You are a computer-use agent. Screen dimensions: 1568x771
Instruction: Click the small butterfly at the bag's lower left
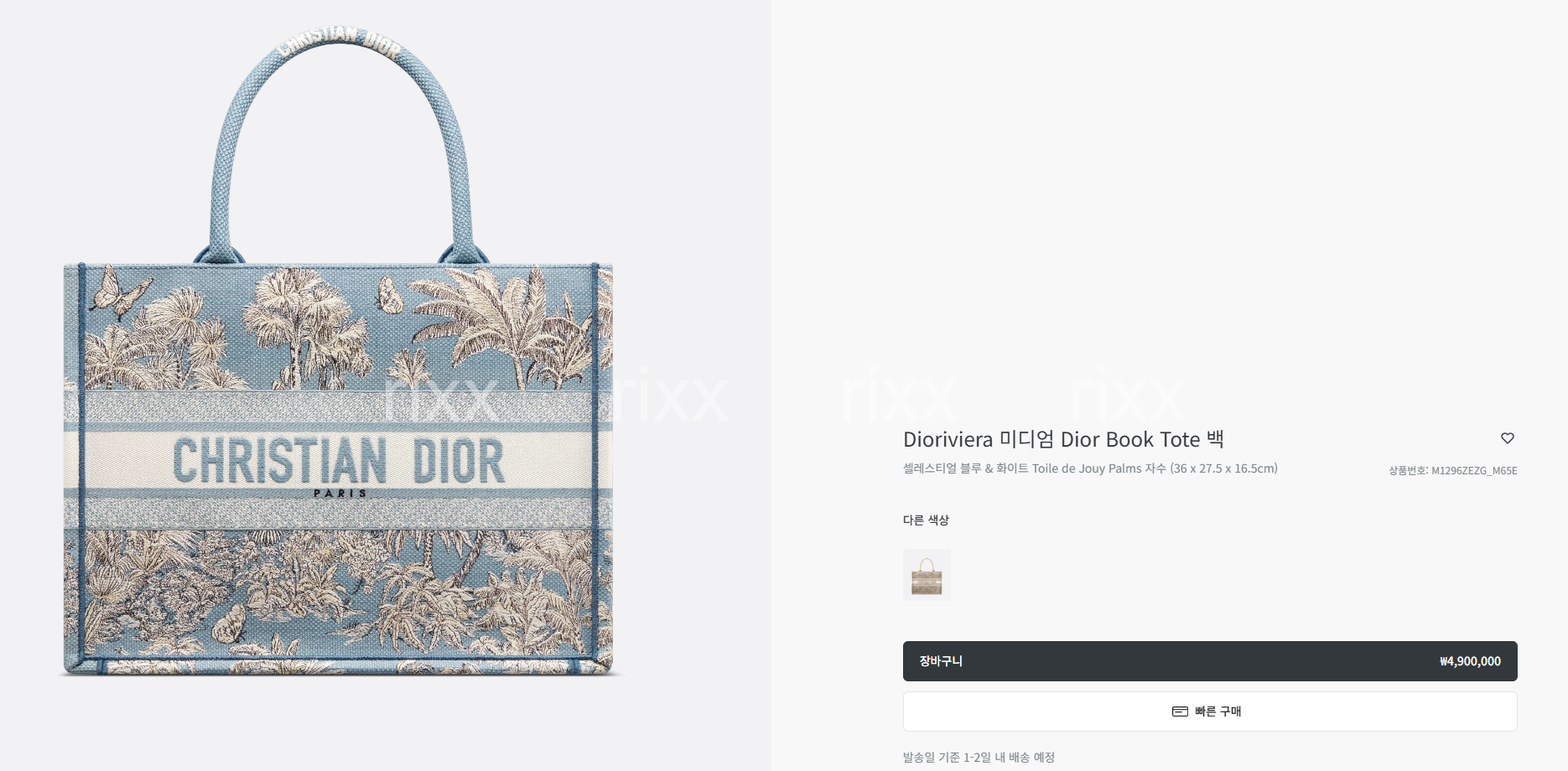point(229,624)
